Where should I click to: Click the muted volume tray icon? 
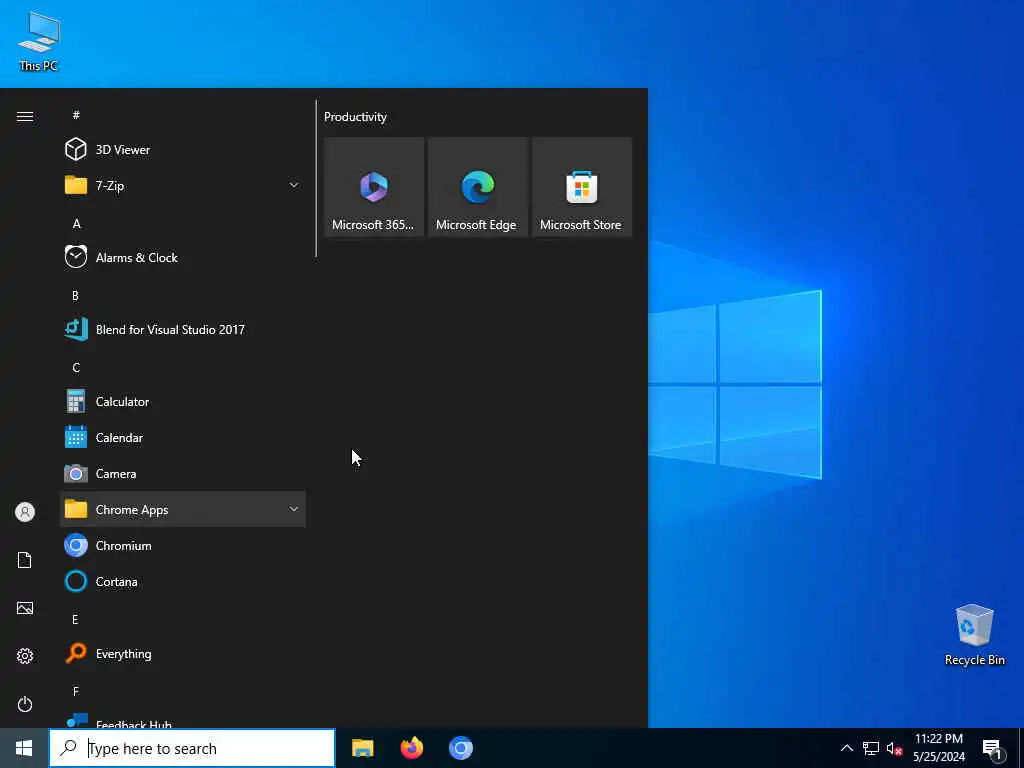[894, 748]
